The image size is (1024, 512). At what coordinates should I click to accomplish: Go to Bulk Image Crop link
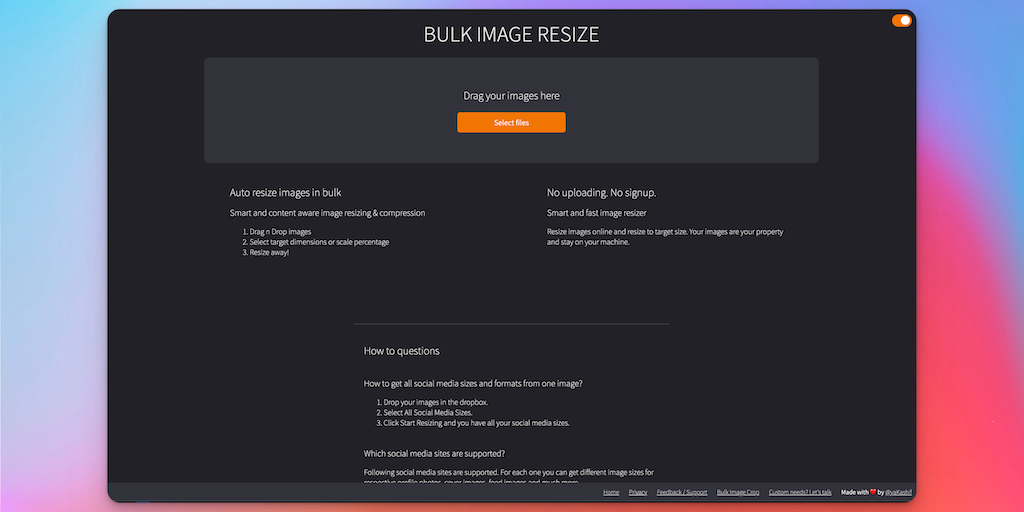pyautogui.click(x=738, y=492)
